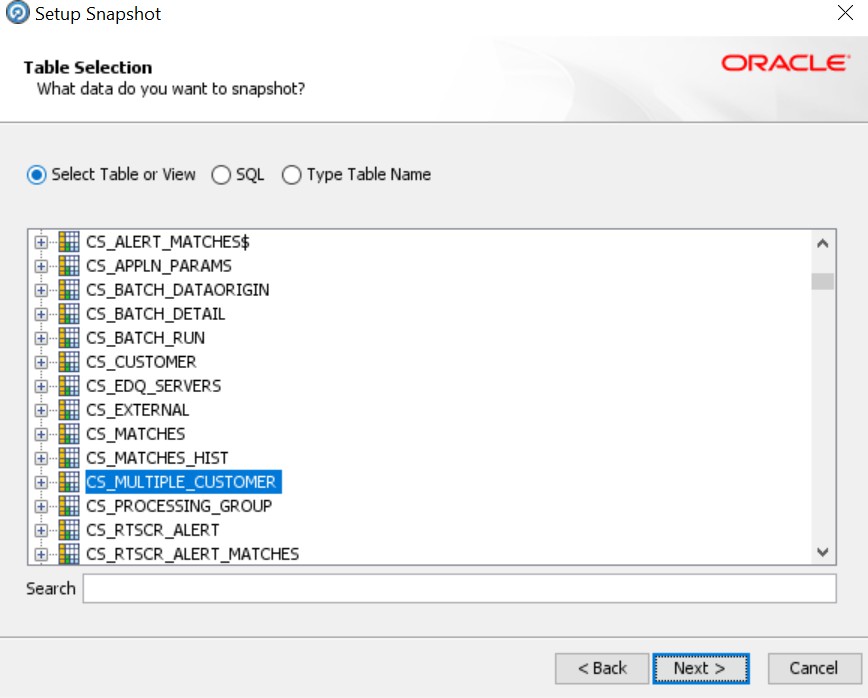Click the table icon beside CS_EXTERNAL

[x=69, y=410]
